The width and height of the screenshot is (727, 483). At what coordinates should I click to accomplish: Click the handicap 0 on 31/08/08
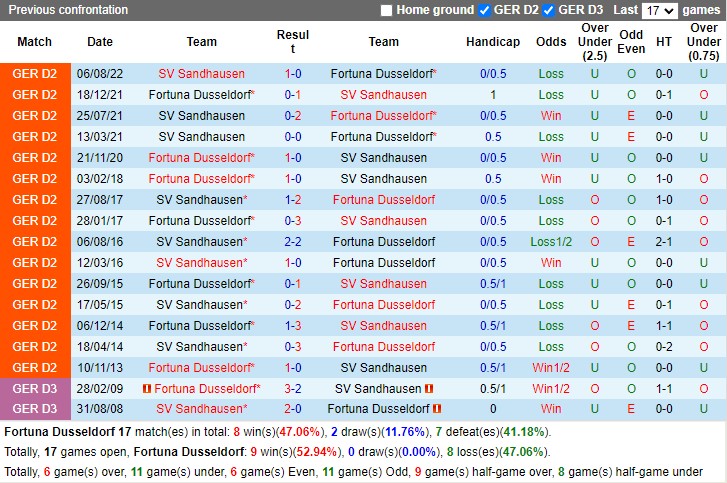tap(493, 409)
